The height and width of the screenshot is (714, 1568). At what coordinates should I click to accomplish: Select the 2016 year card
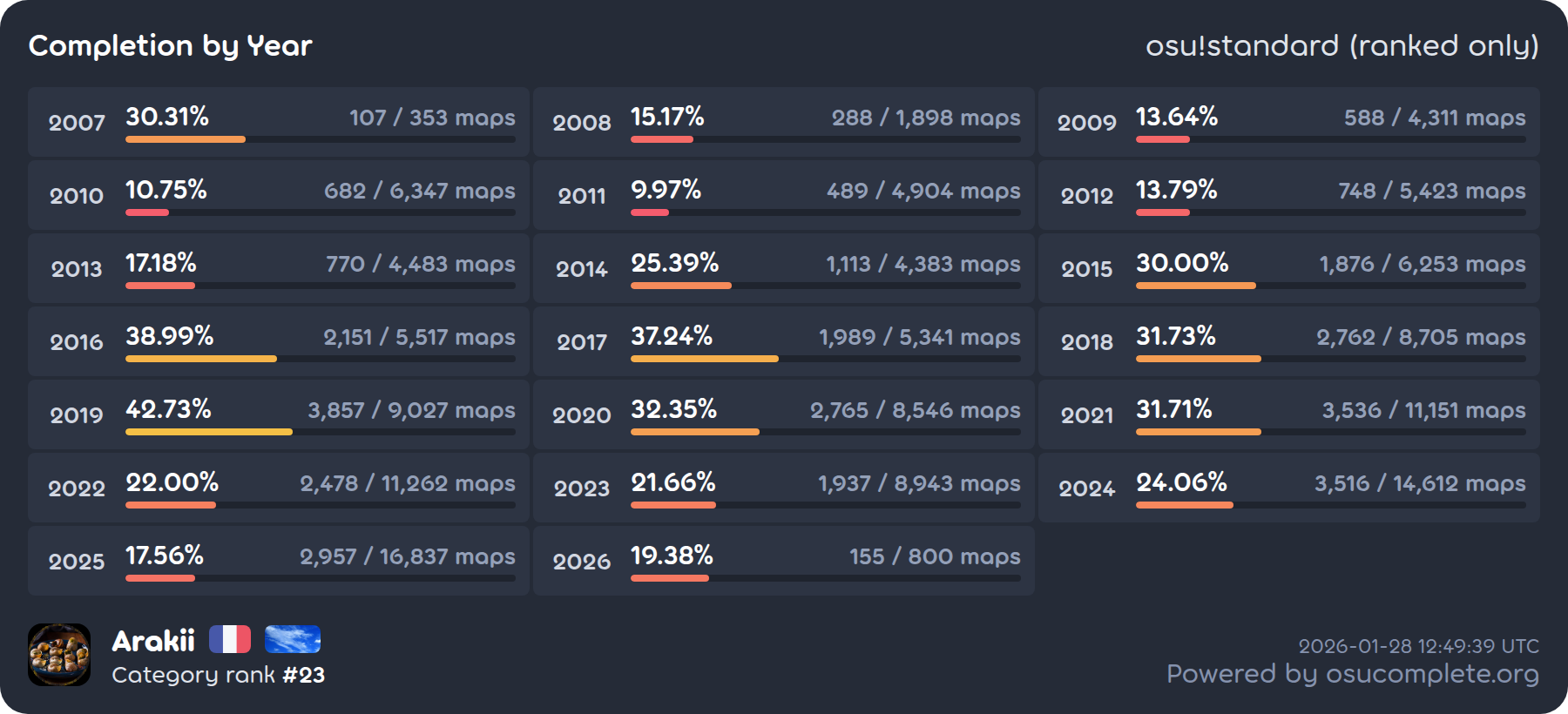279,341
